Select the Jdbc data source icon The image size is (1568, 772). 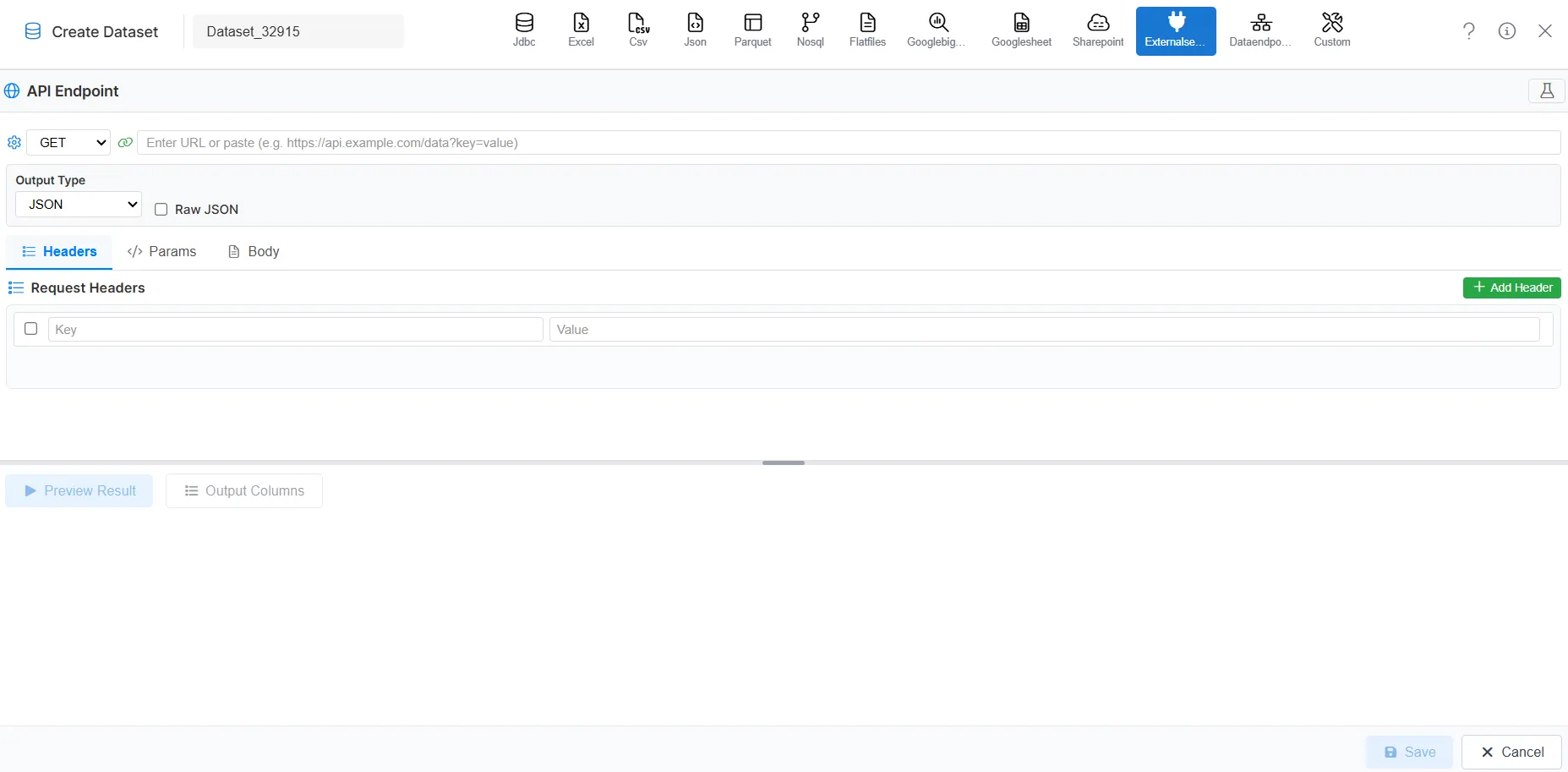[524, 30]
